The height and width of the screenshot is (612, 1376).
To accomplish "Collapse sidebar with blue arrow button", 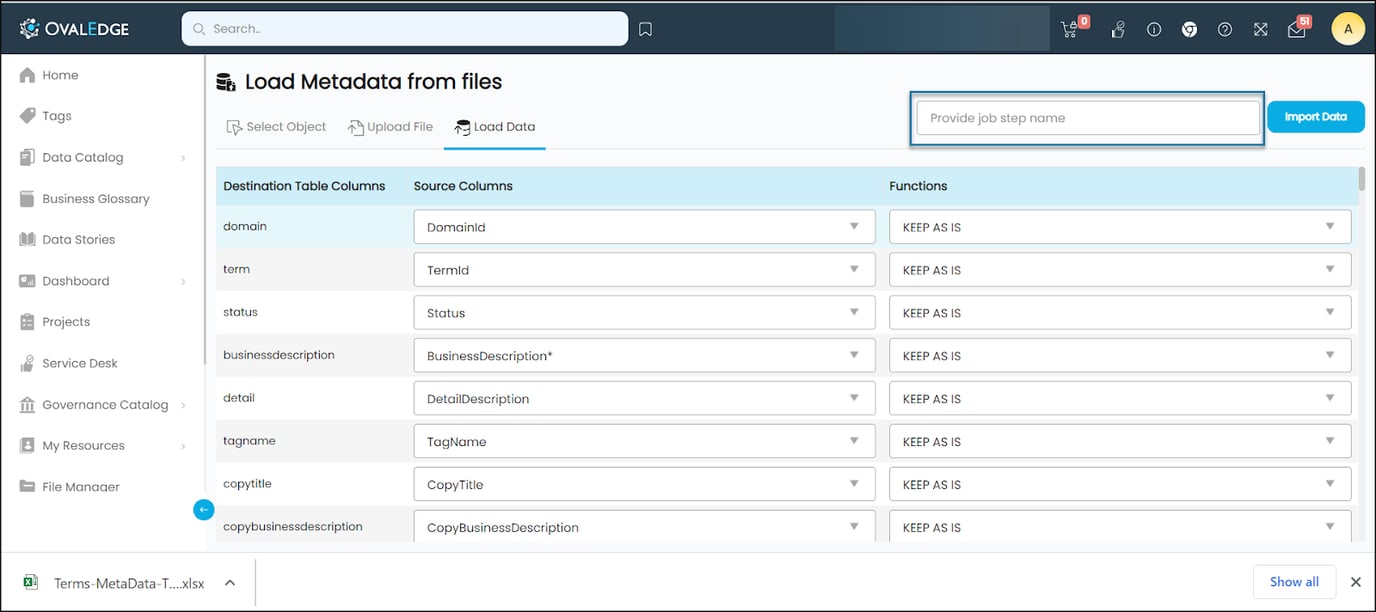I will [204, 510].
